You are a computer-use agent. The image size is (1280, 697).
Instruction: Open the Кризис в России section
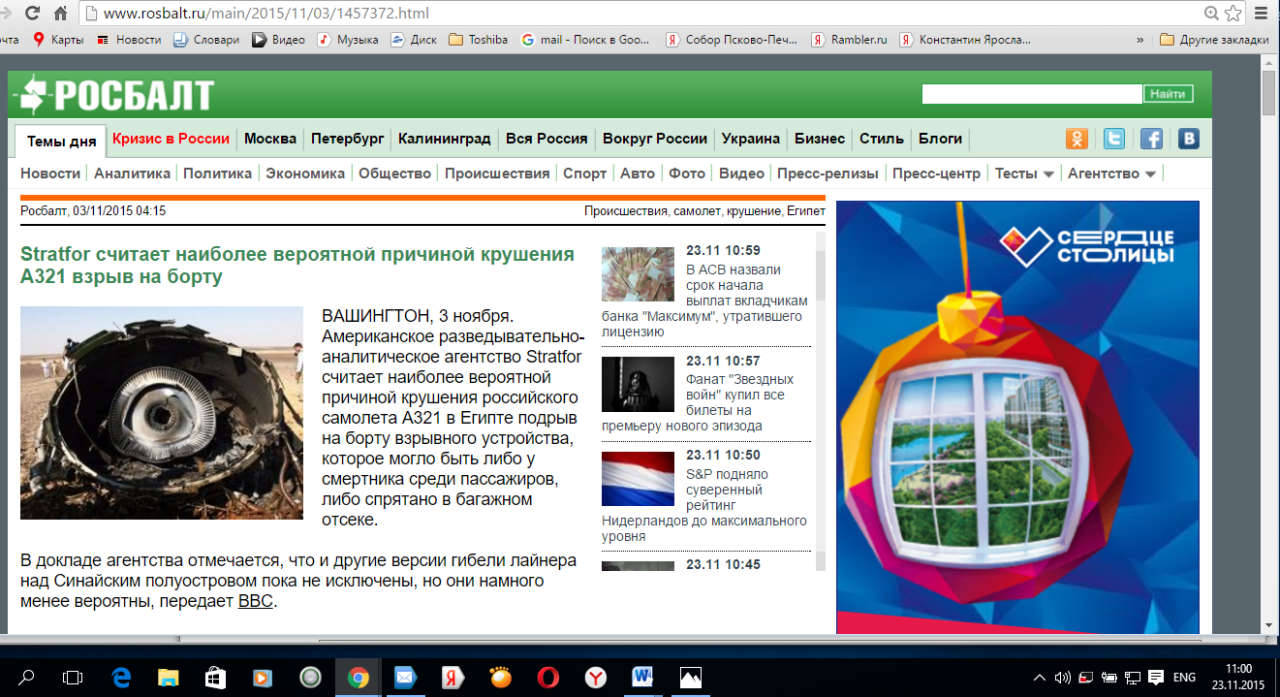[171, 139]
